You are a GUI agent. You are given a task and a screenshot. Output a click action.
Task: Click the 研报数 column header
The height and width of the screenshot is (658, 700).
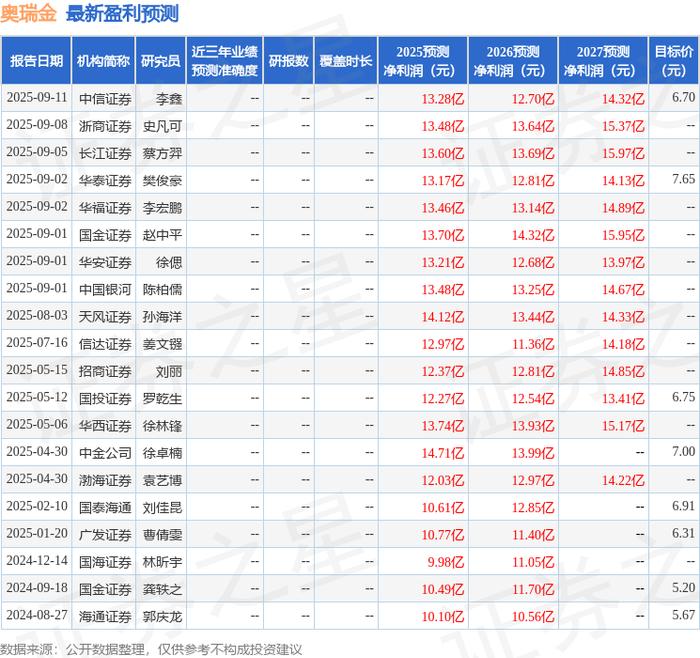(288, 61)
